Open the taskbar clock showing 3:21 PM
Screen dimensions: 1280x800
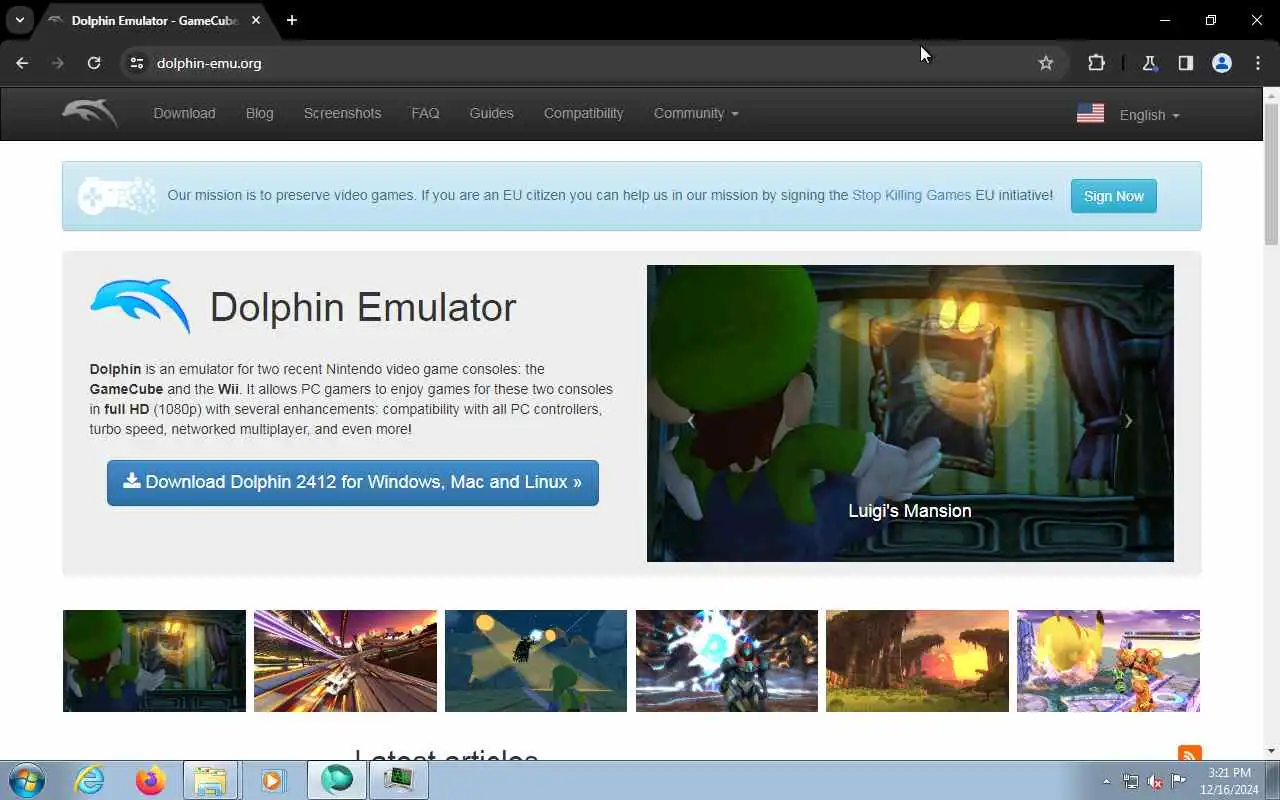coord(1229,781)
